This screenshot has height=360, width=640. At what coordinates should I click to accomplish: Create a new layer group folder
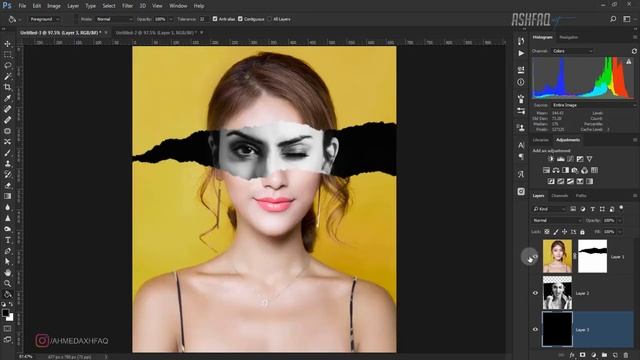[604, 356]
